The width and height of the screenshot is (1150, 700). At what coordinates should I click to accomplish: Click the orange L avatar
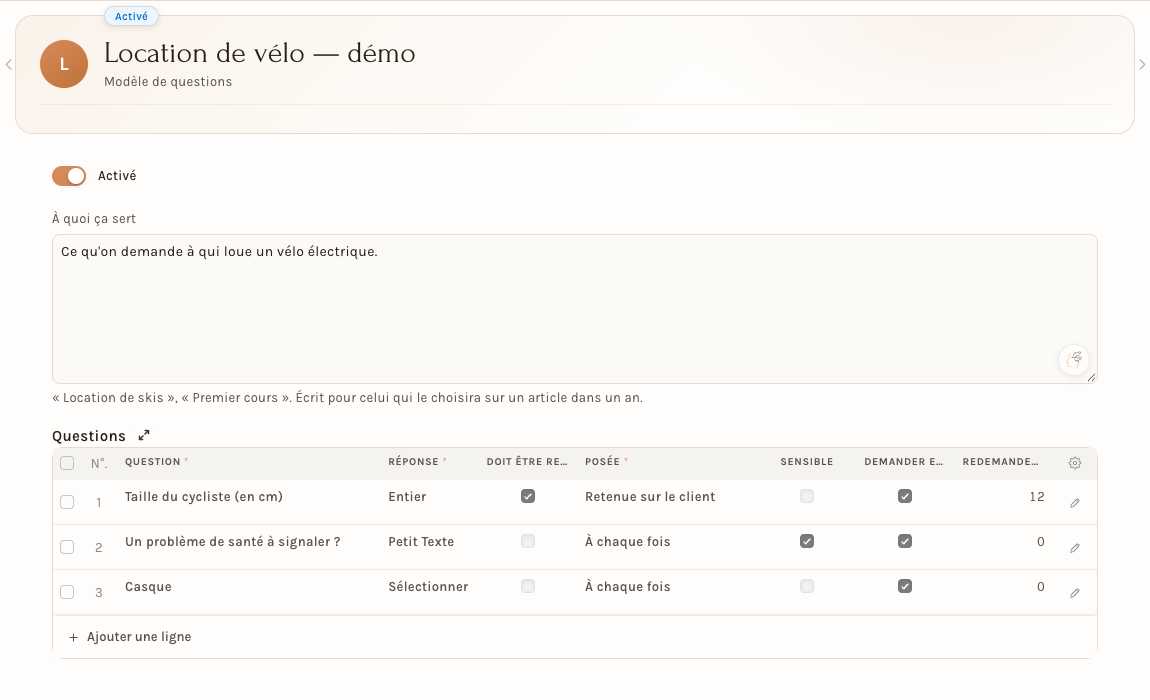click(x=64, y=65)
